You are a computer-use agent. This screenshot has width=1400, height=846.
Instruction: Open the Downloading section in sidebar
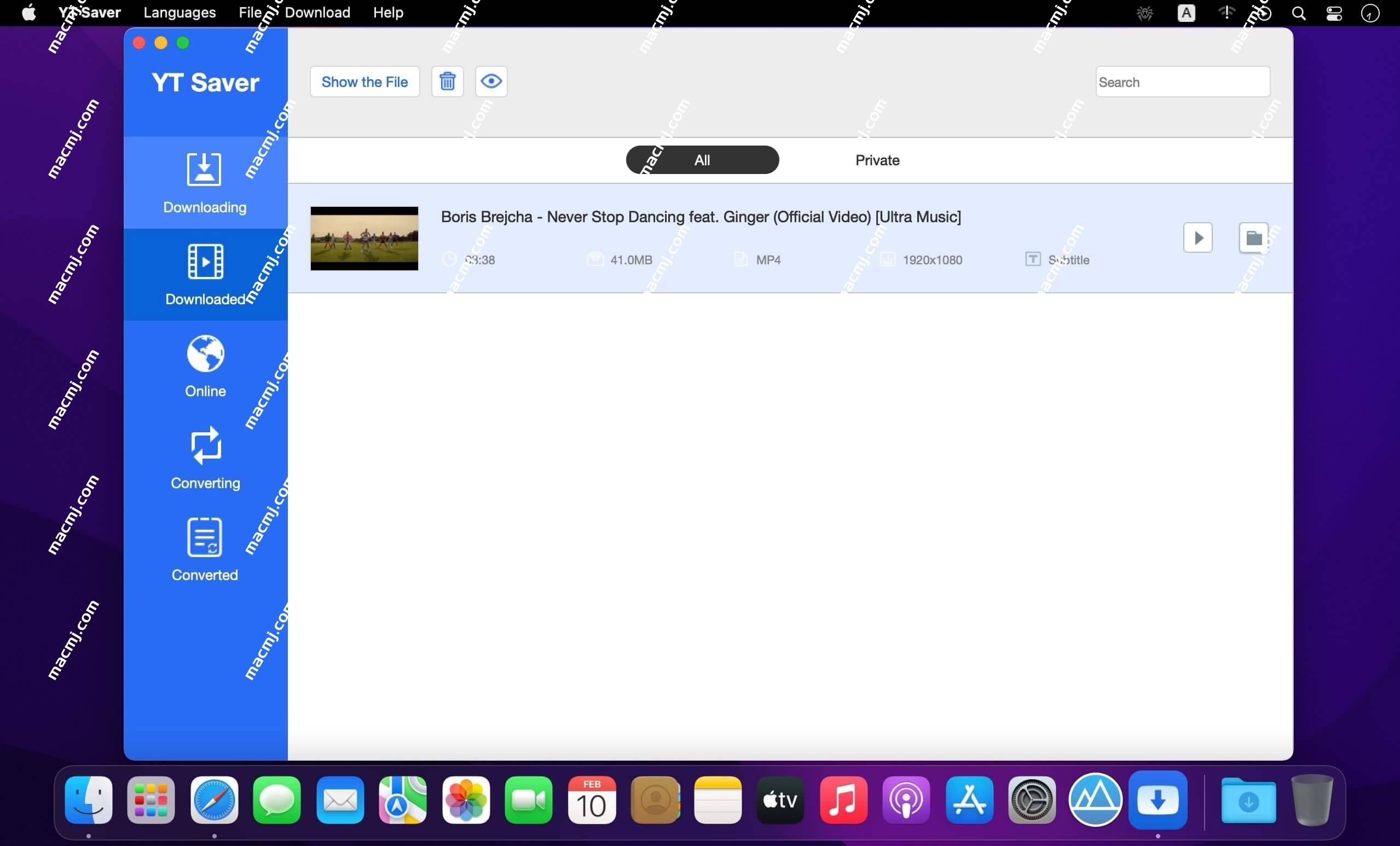[205, 183]
